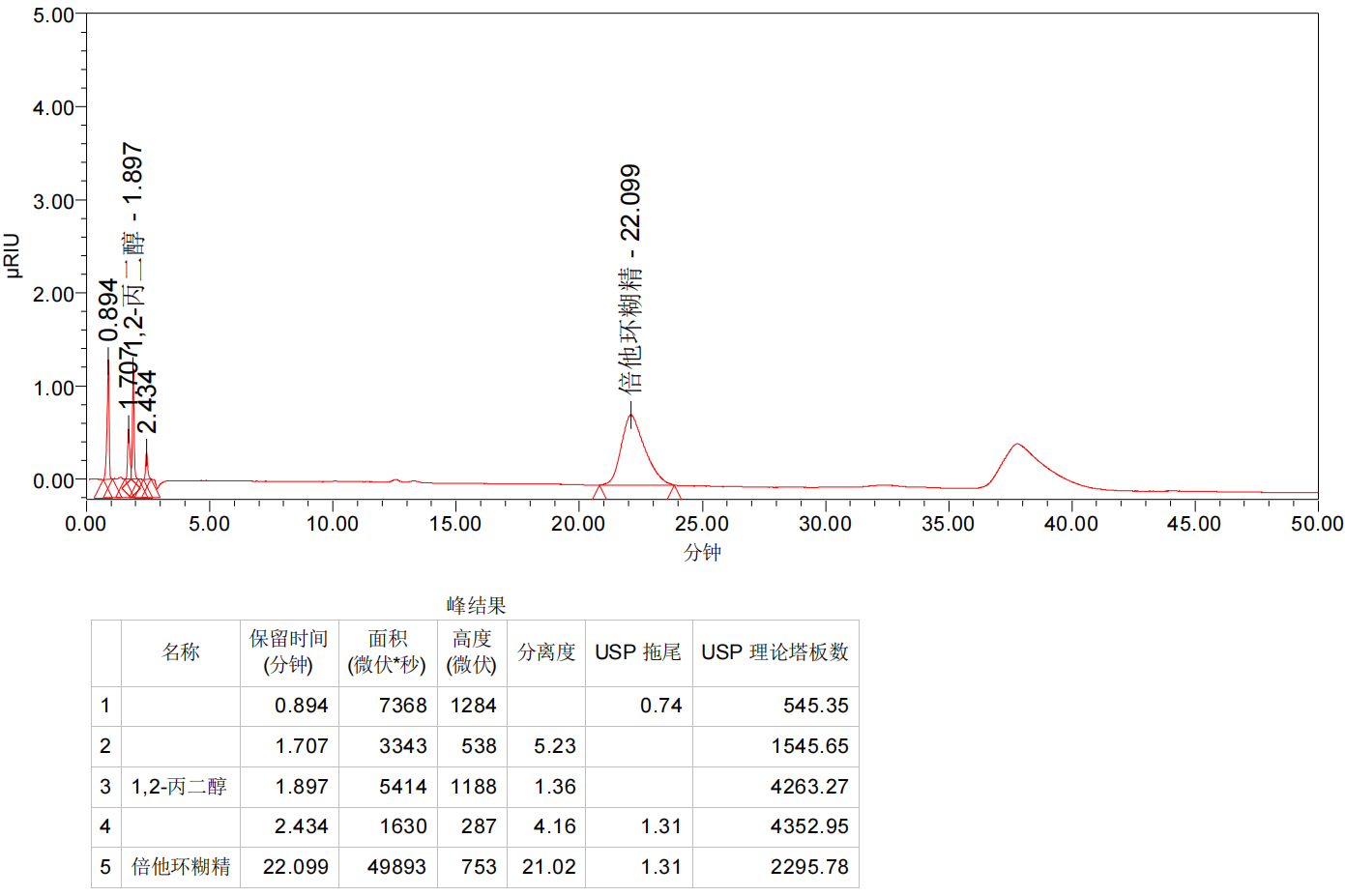The image size is (1345, 896).
Task: Click the resolution value 21.02 cell
Action: [x=548, y=867]
